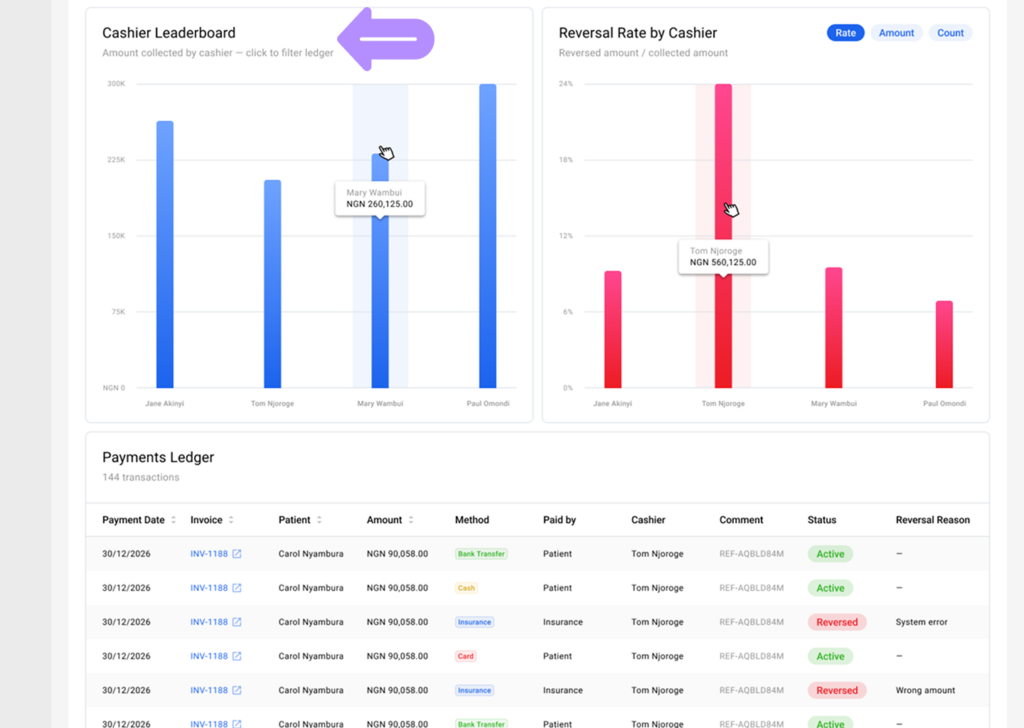1024x728 pixels.
Task: Click 'Insurance' Paid by cell in System error row
Action: click(563, 622)
